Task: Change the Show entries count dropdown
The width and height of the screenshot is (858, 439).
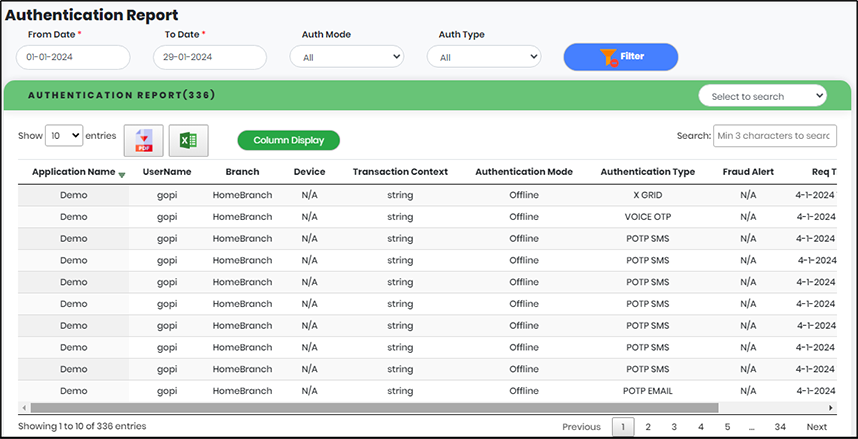Action: (64, 135)
